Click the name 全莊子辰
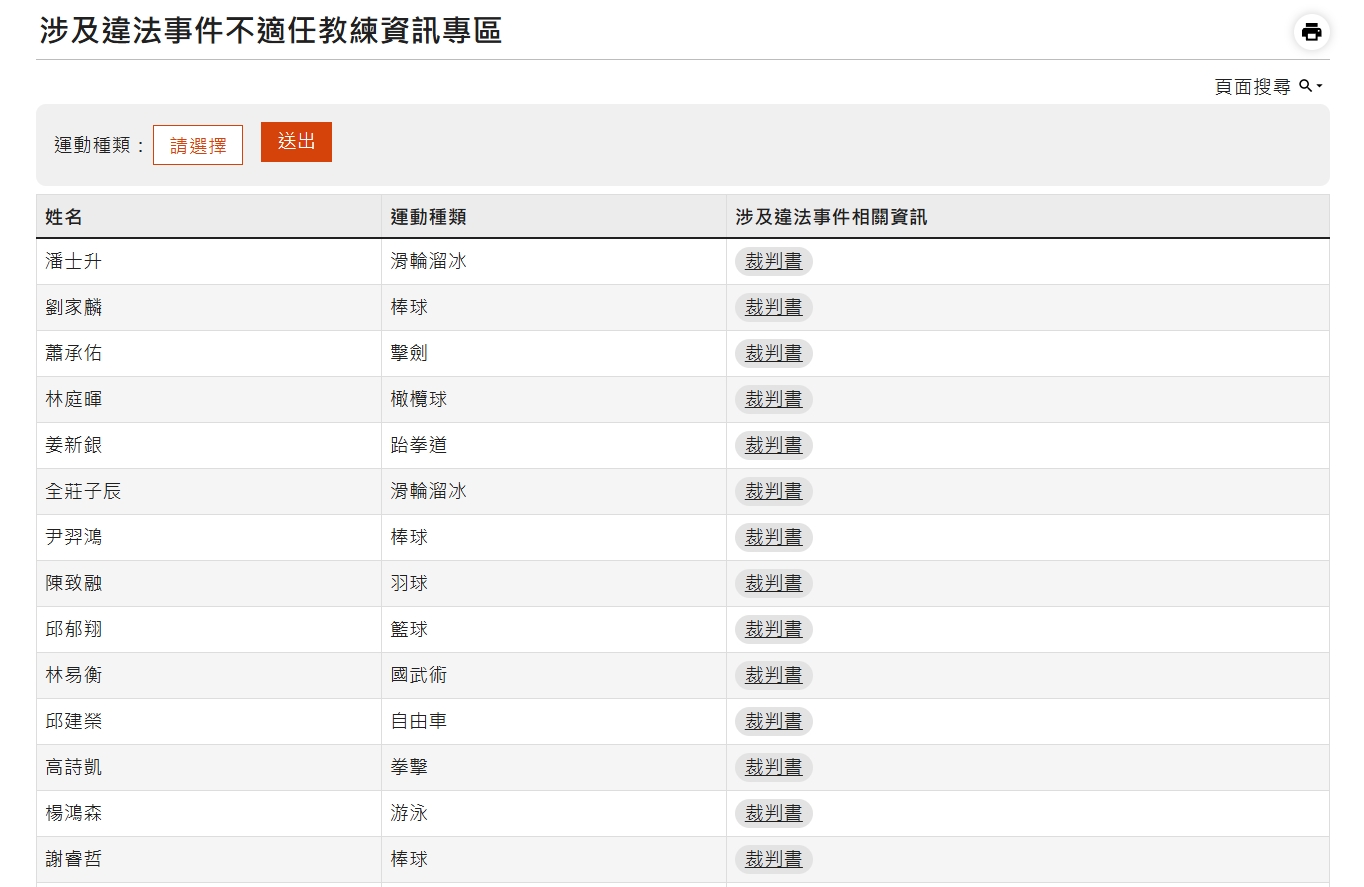Screen dimensions: 1364x887 point(84,492)
